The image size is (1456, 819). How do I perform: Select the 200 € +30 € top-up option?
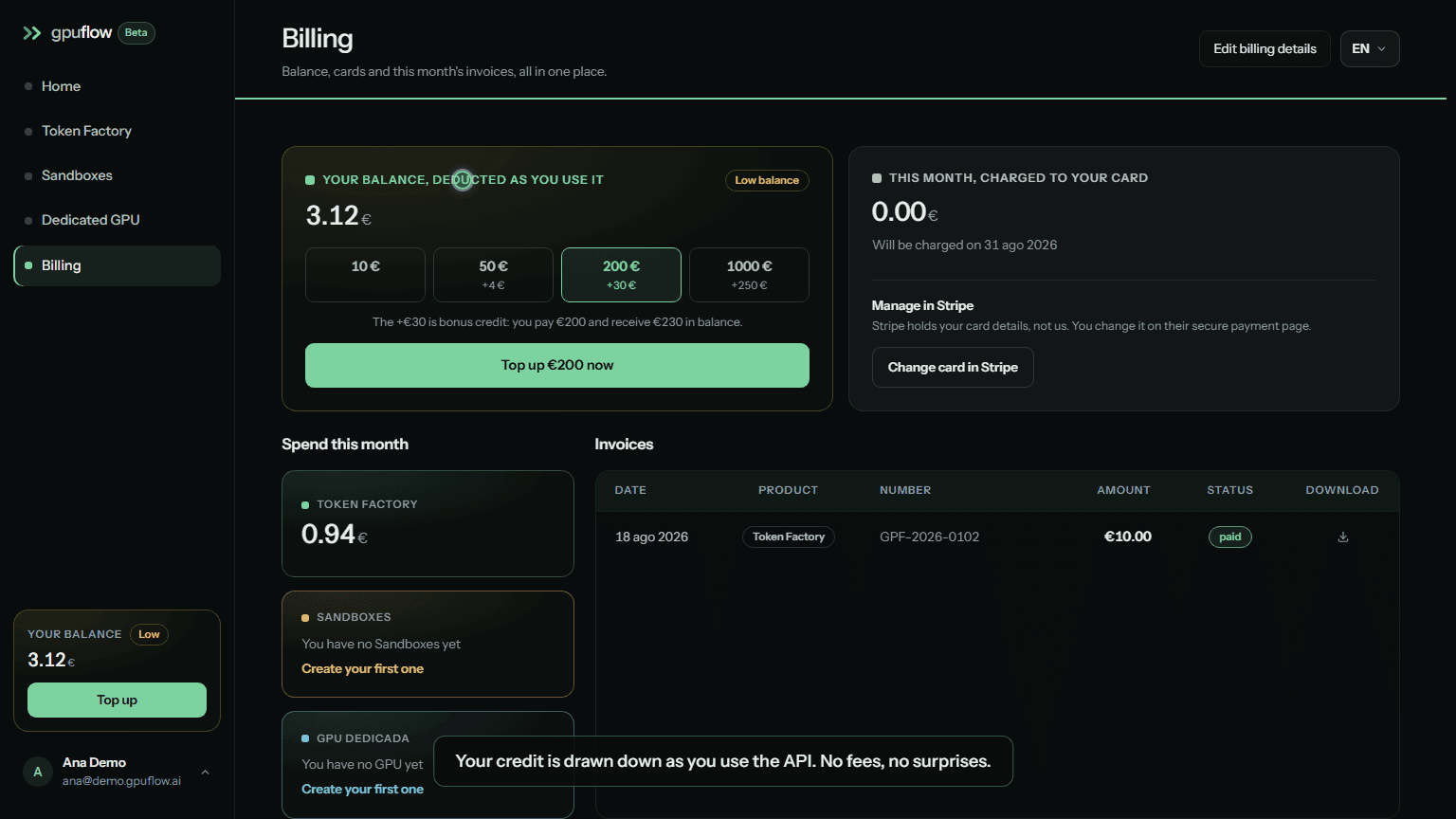(x=621, y=275)
